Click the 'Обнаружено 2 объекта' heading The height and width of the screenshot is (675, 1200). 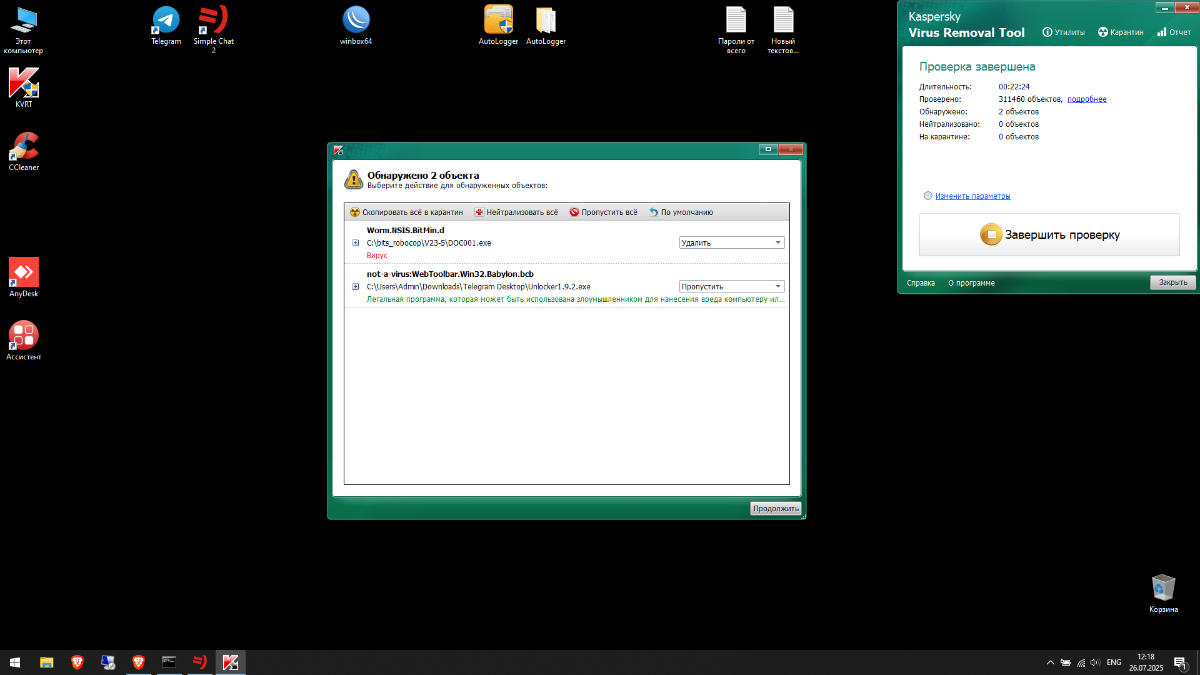tap(423, 175)
